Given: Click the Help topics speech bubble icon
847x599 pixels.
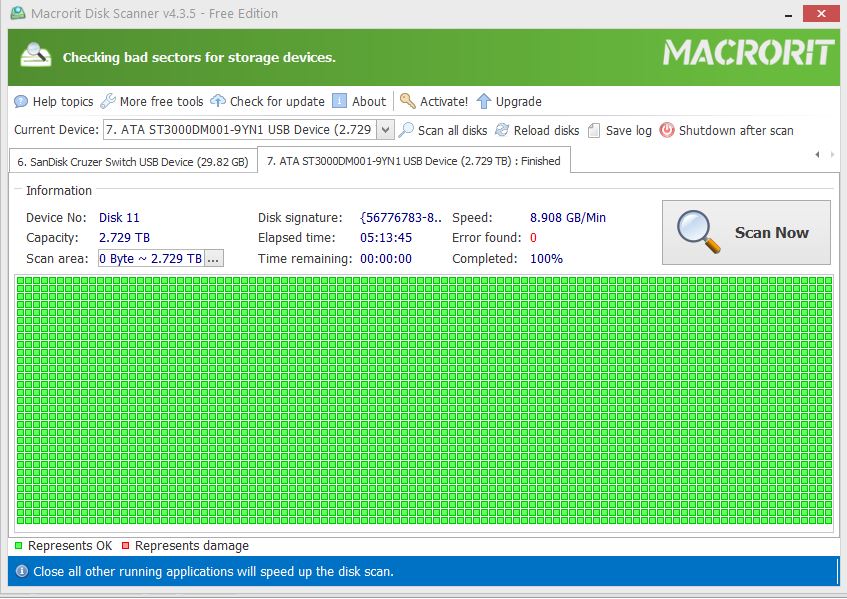Looking at the screenshot, I should 21,102.
